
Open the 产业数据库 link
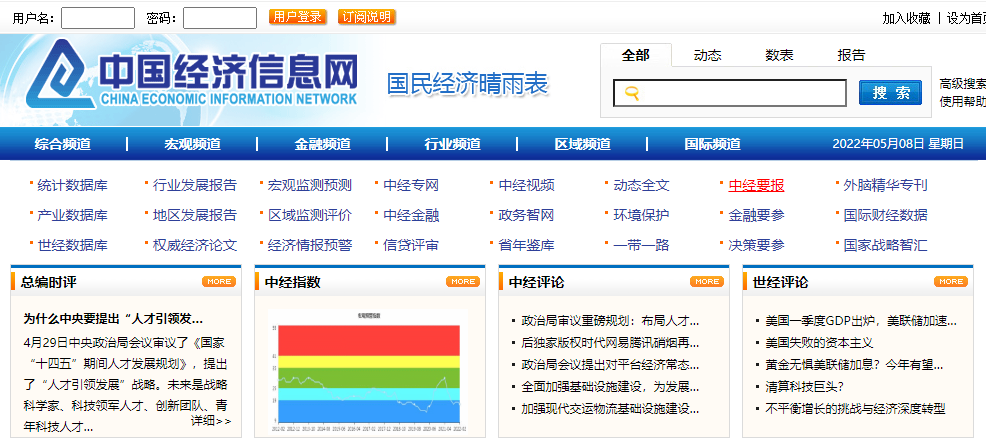[72, 215]
